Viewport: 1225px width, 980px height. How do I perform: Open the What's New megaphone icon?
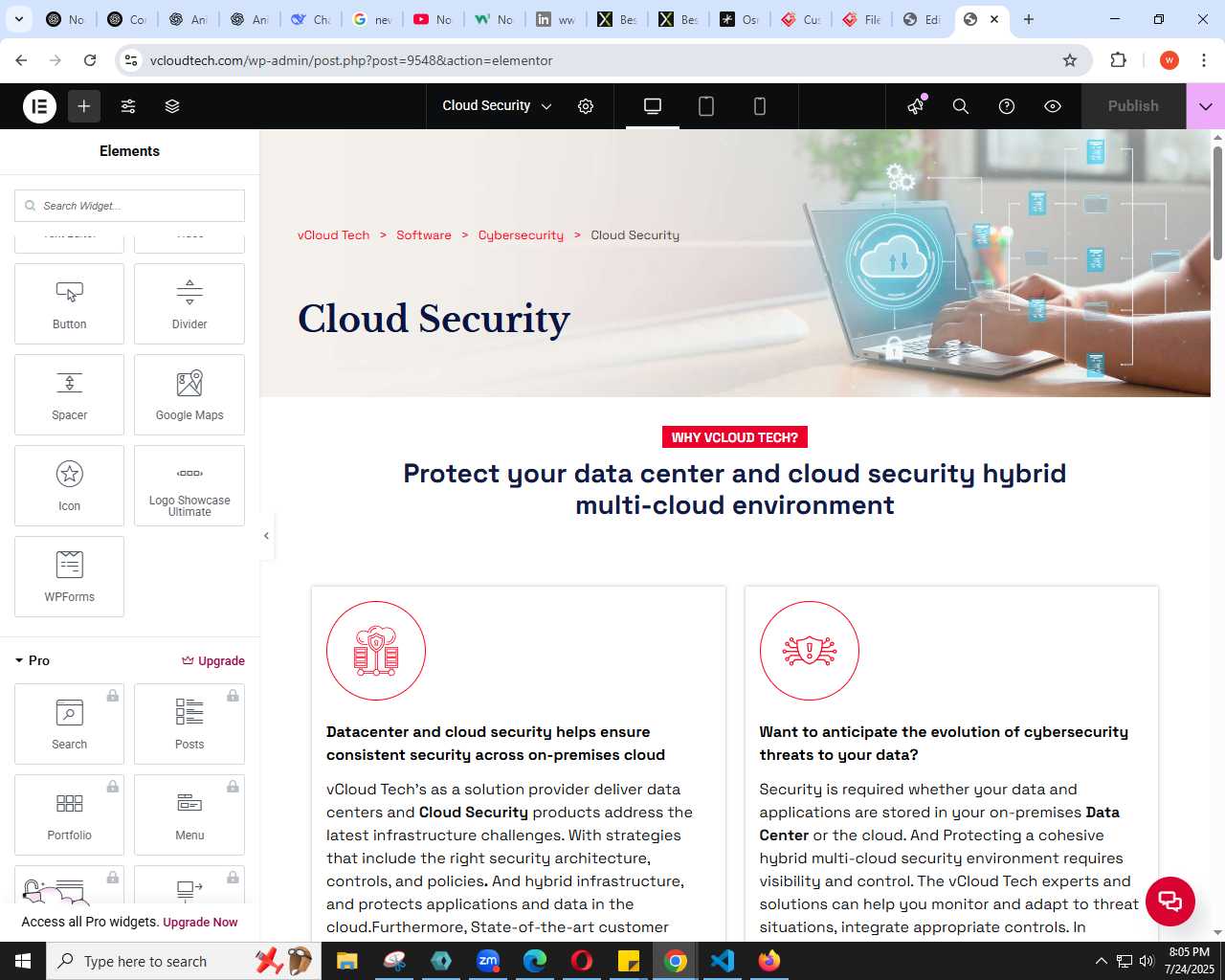[916, 106]
